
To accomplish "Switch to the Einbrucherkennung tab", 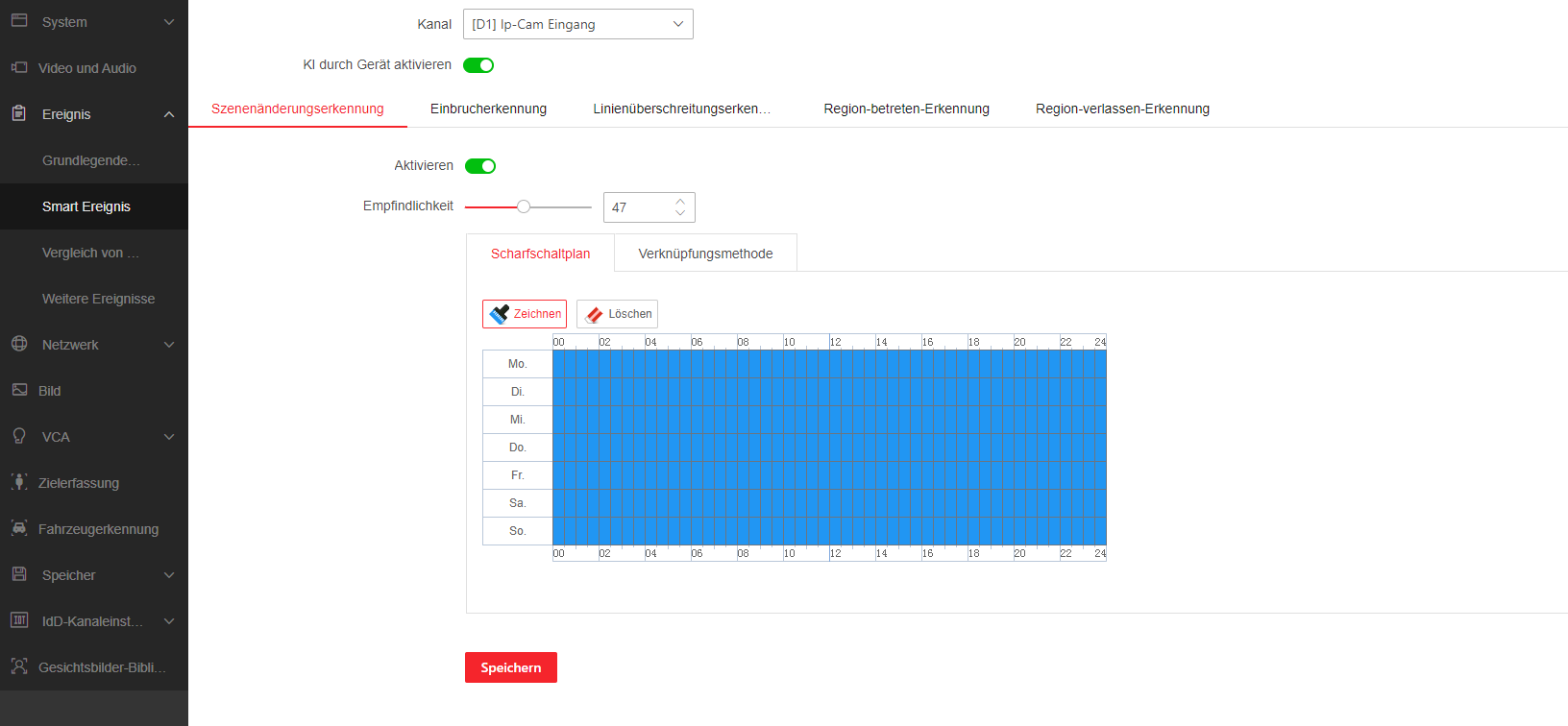I will pyautogui.click(x=488, y=109).
